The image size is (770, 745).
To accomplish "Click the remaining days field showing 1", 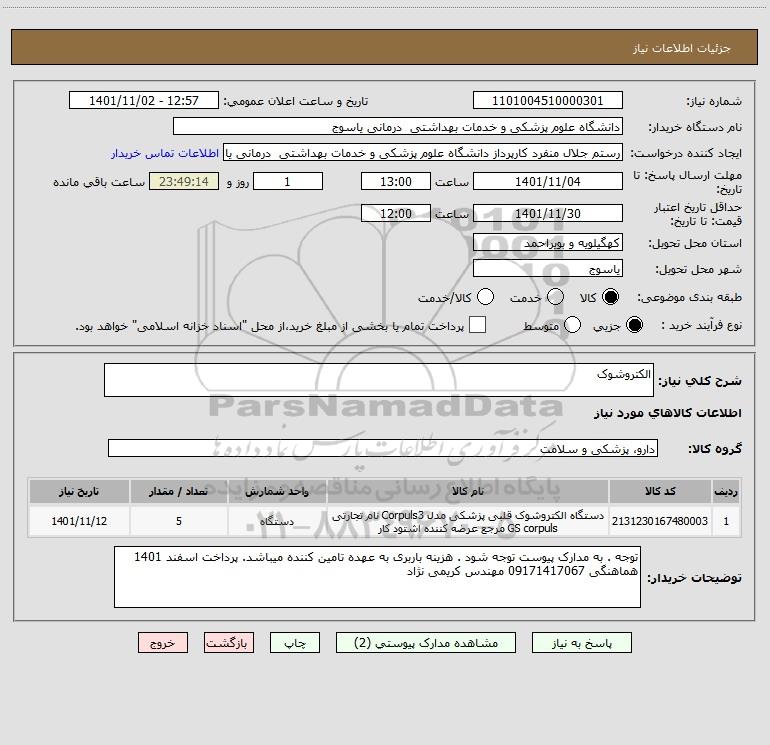I will pyautogui.click(x=288, y=181).
